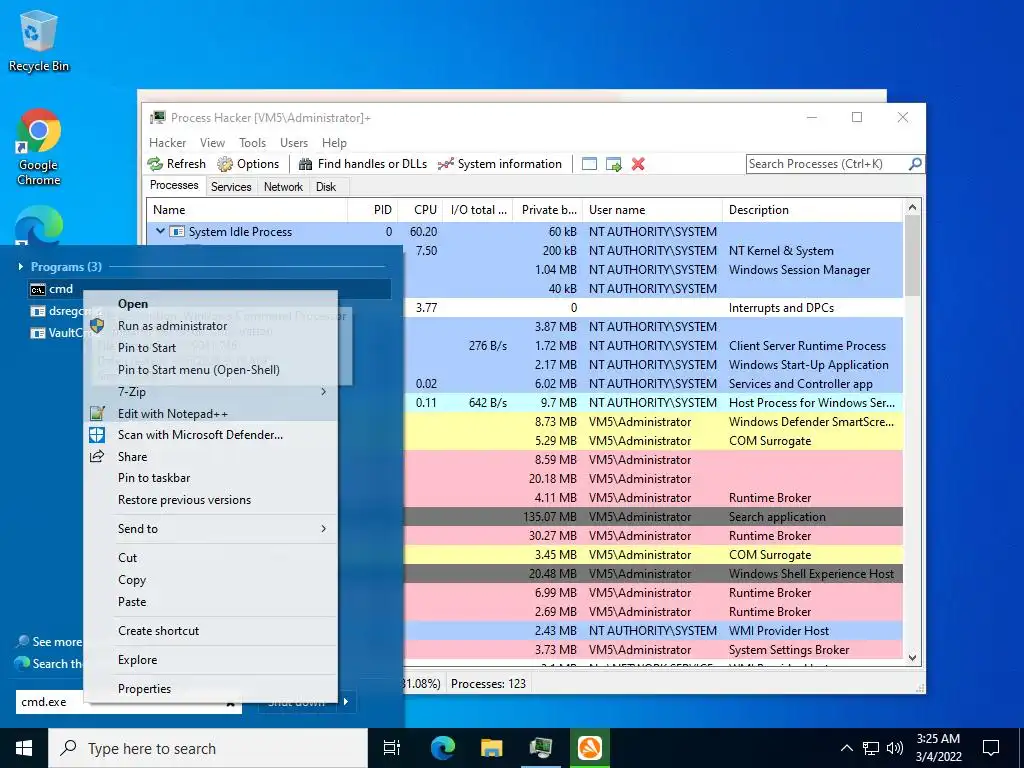Click the Process Hacker title bar icon
Viewport: 1024px width, 768px height.
click(x=157, y=118)
